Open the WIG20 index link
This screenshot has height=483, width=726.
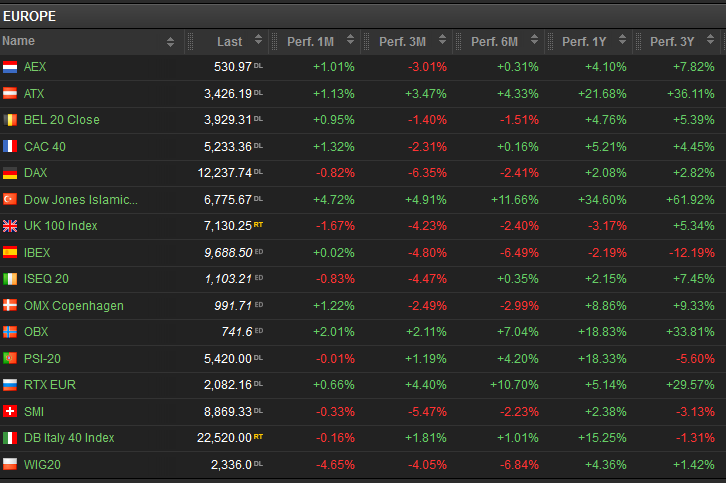click(41, 464)
